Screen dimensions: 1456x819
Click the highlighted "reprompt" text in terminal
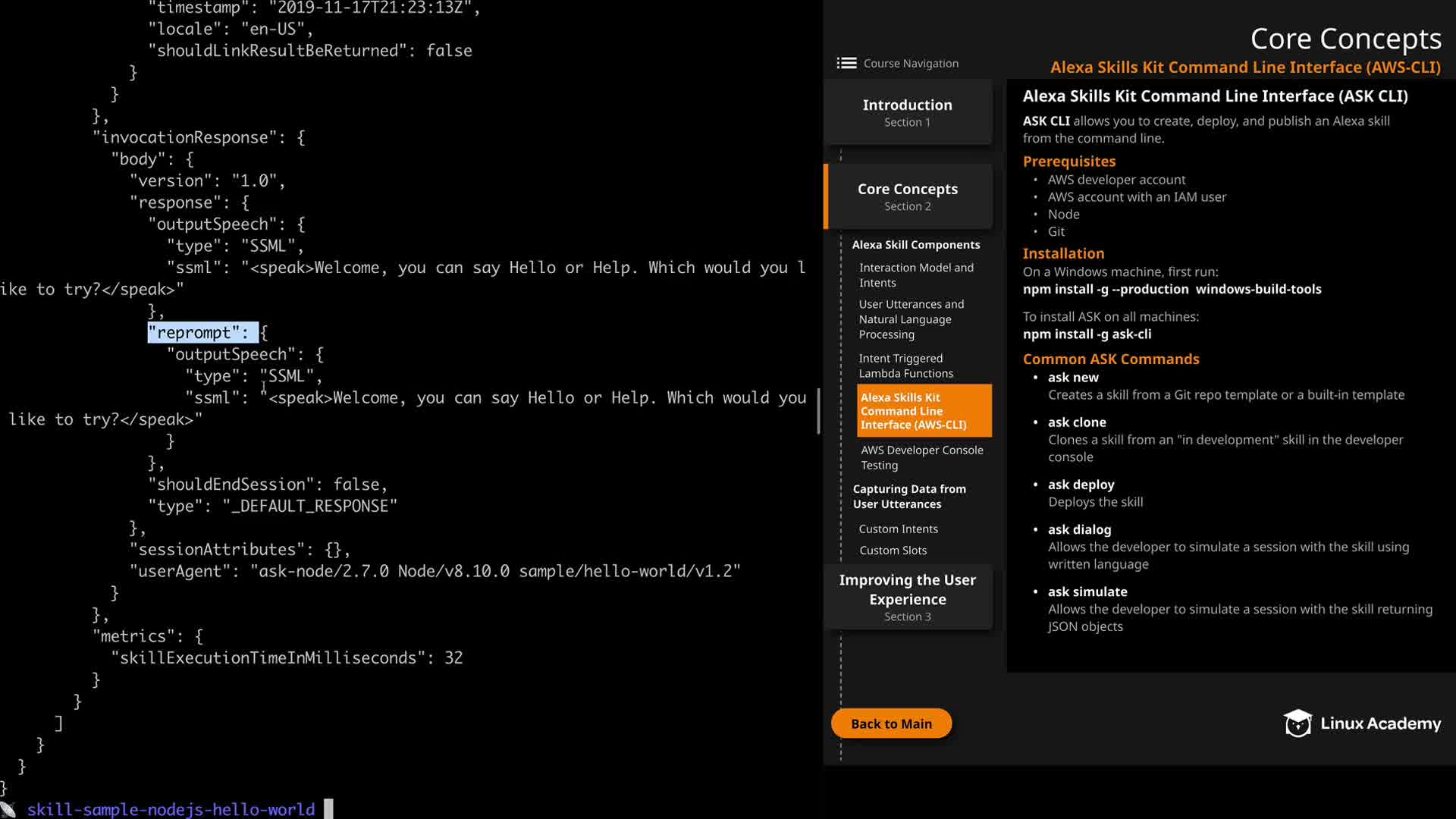pyautogui.click(x=202, y=333)
